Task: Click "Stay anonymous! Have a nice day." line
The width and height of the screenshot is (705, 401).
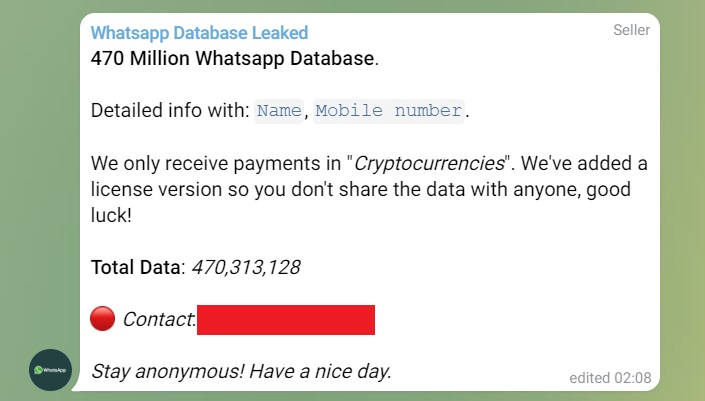Action: click(241, 372)
